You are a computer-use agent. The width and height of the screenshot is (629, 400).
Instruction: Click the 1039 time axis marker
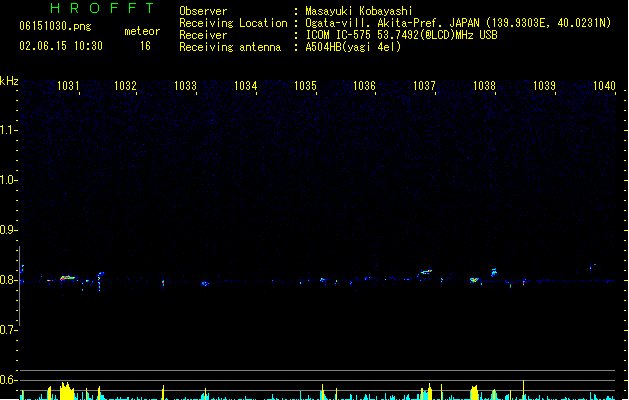[x=544, y=86]
